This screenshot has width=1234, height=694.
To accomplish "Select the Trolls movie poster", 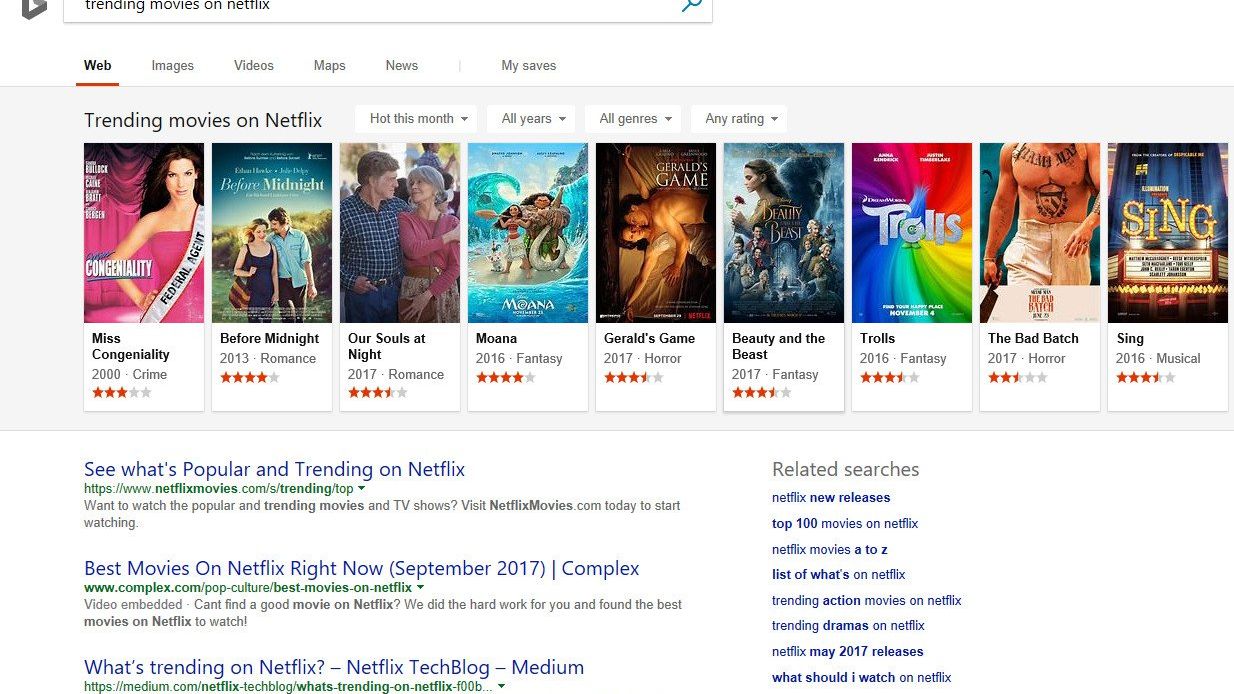I will 912,233.
